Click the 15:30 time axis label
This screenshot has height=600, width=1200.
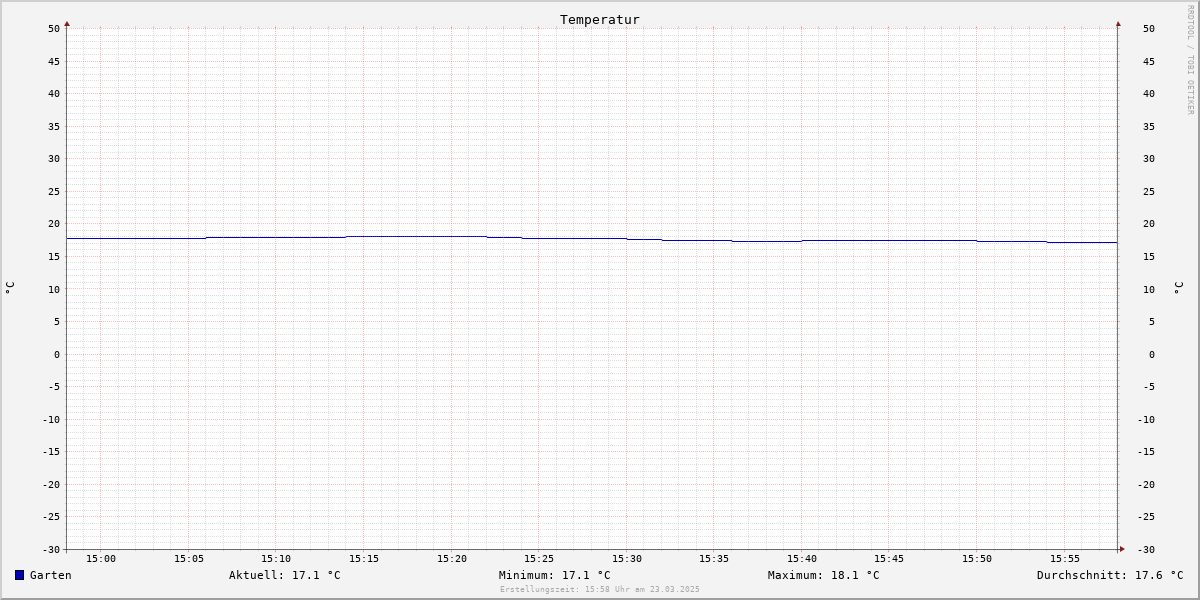tap(627, 558)
